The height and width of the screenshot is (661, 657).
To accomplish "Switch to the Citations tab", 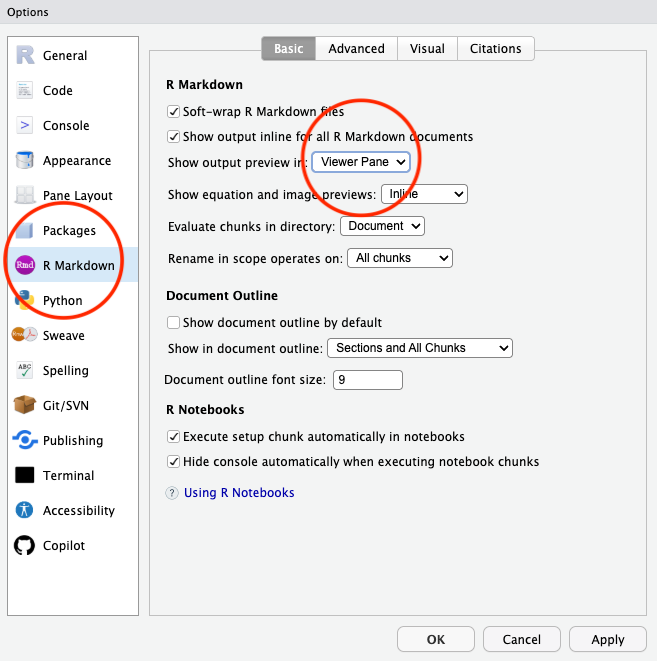I will [x=496, y=49].
